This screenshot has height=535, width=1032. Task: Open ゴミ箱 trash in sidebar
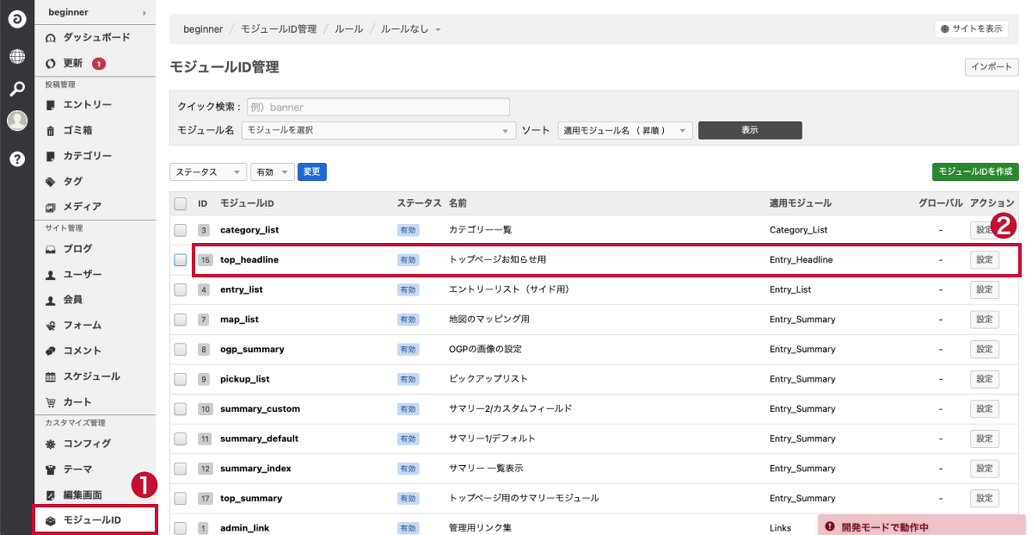pyautogui.click(x=78, y=130)
